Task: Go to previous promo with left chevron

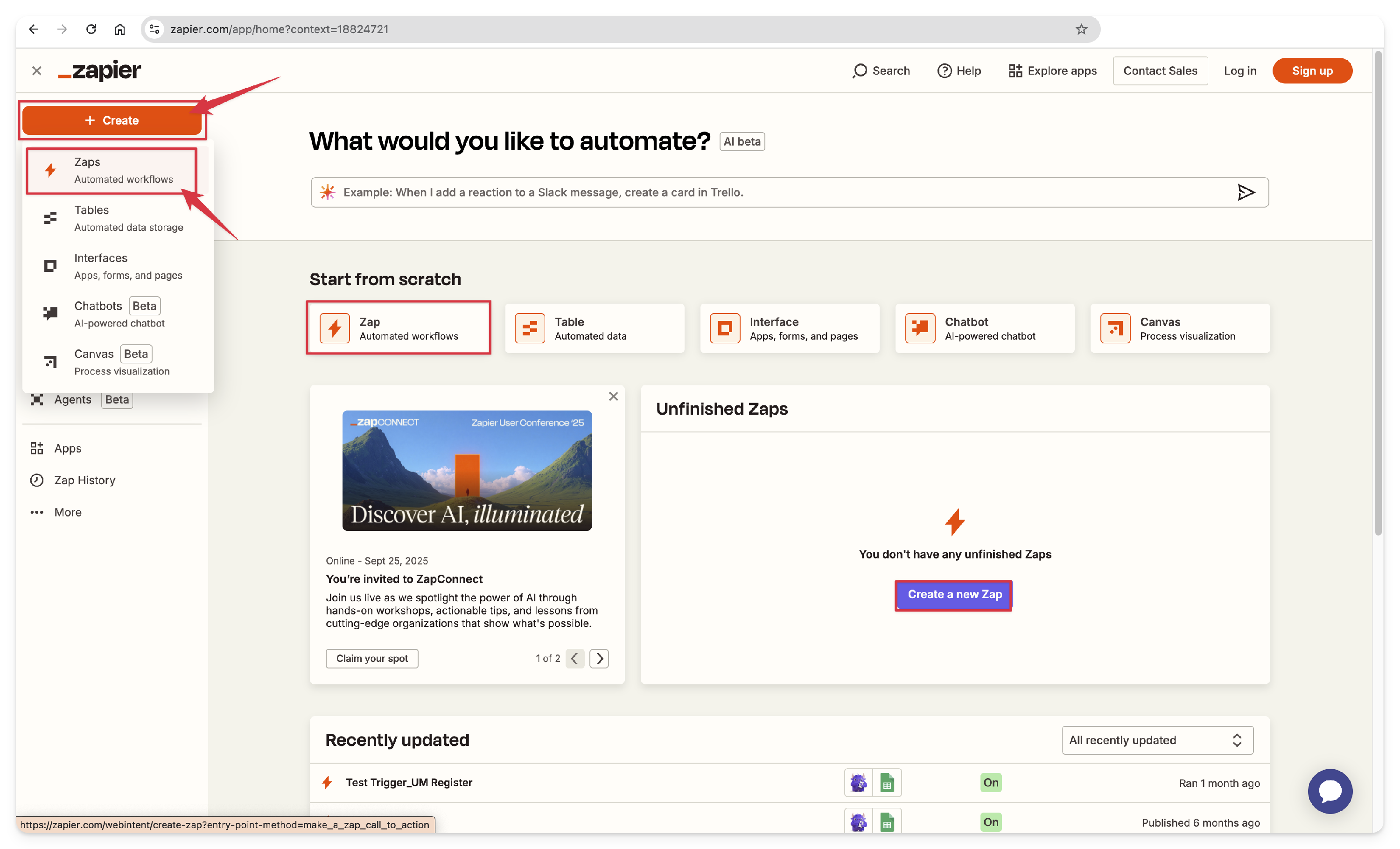Action: [x=574, y=658]
